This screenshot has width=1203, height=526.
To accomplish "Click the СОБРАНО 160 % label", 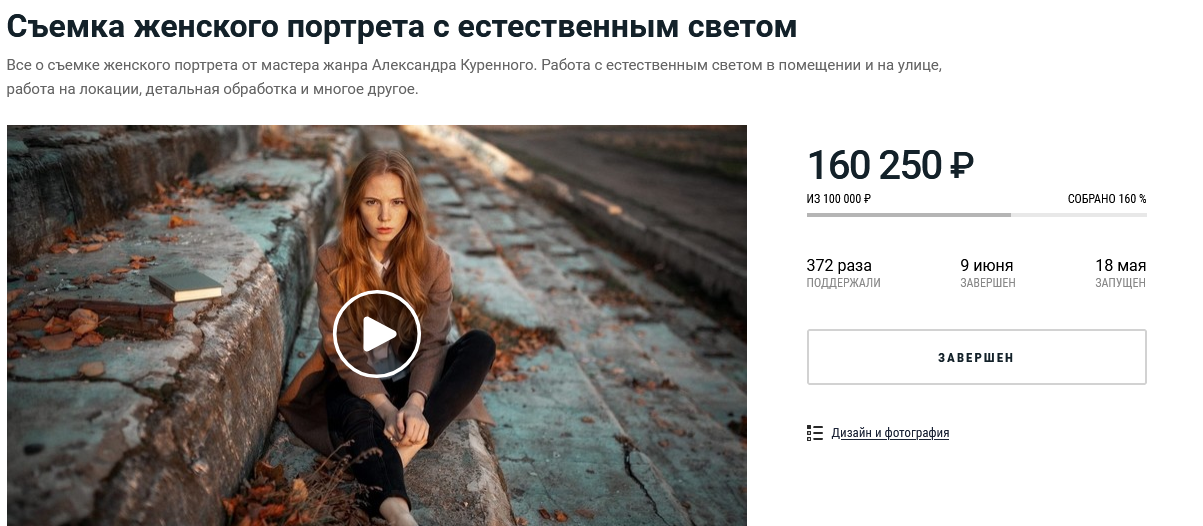I will pyautogui.click(x=1107, y=199).
